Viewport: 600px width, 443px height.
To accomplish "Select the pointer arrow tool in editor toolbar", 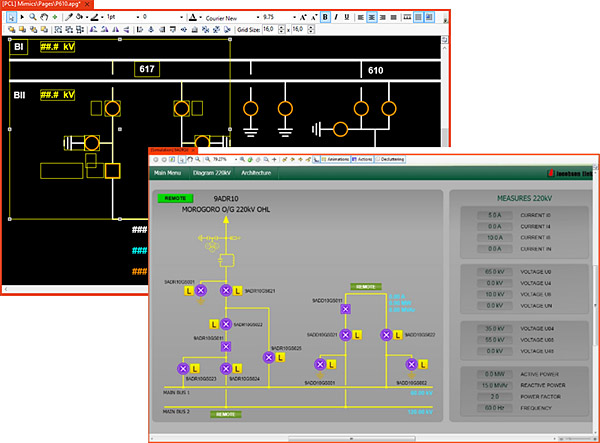I will point(10,17).
